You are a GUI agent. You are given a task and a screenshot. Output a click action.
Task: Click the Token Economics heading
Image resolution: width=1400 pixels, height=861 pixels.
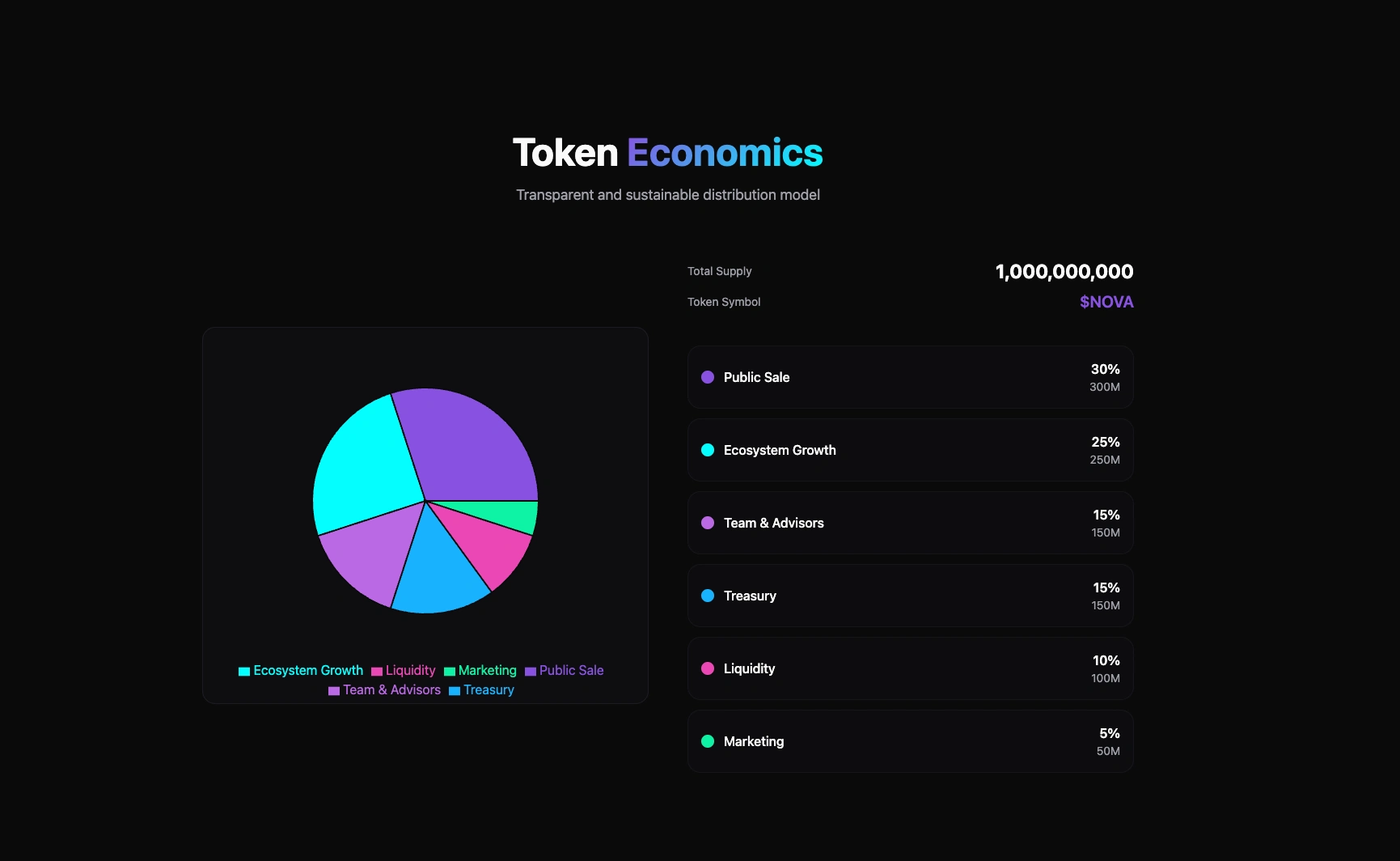click(x=667, y=153)
